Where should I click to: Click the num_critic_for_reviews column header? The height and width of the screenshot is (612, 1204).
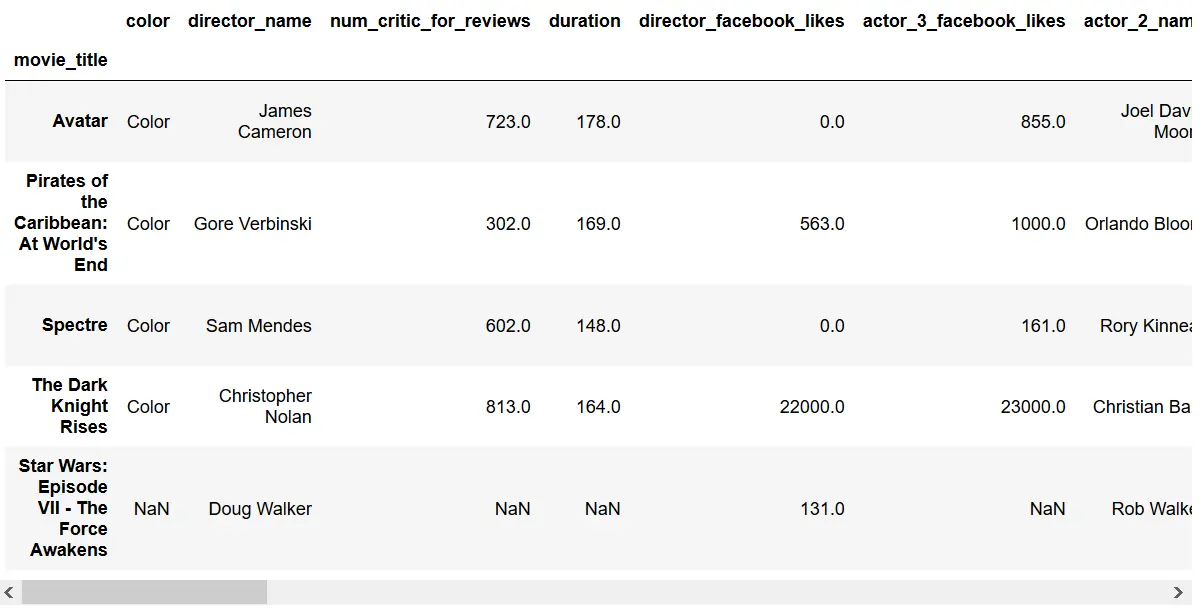[430, 21]
